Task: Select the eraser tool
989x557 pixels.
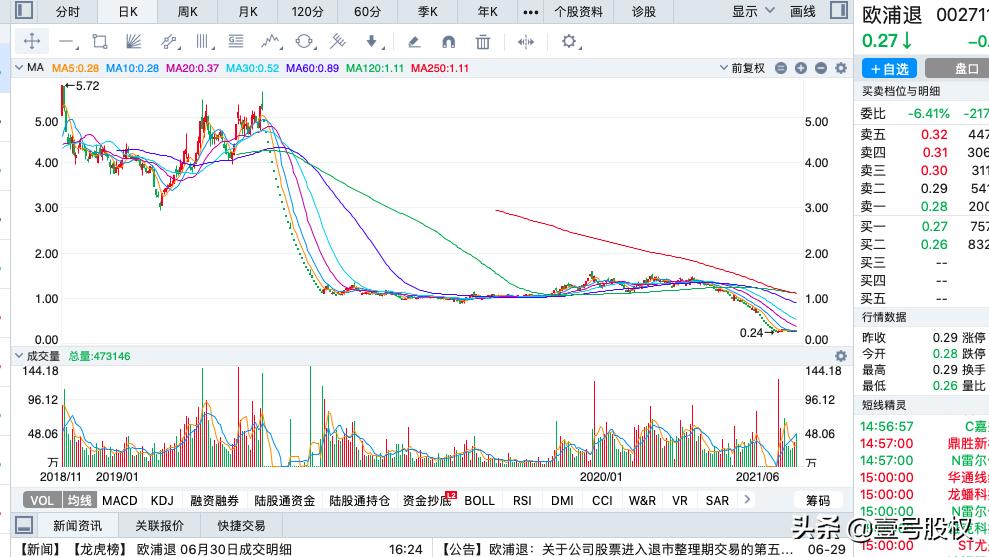Action: (x=414, y=42)
